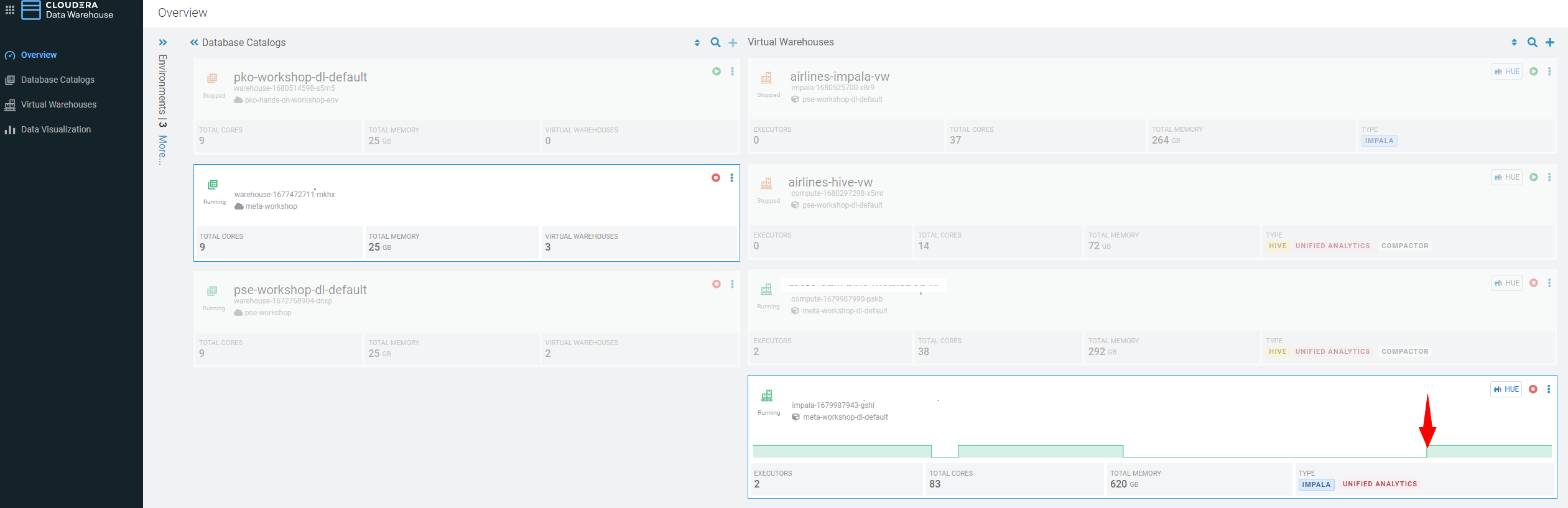Click the pko-hands-on-workshop-env environment label
Image resolution: width=1568 pixels, height=508 pixels.
tap(292, 100)
